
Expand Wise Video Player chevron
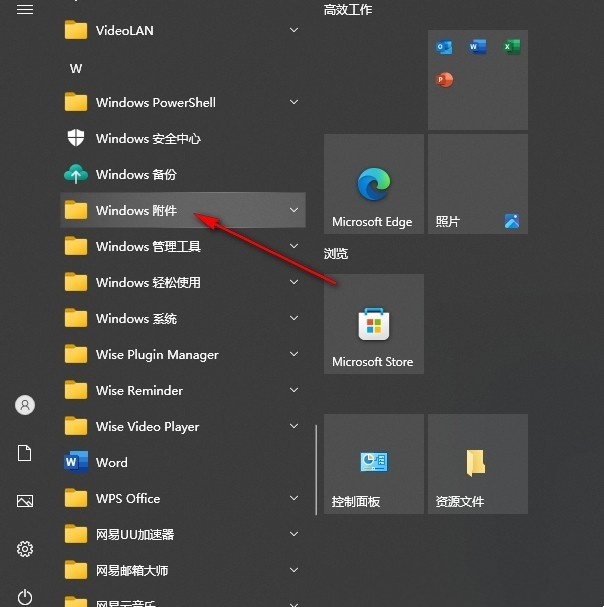[294, 426]
